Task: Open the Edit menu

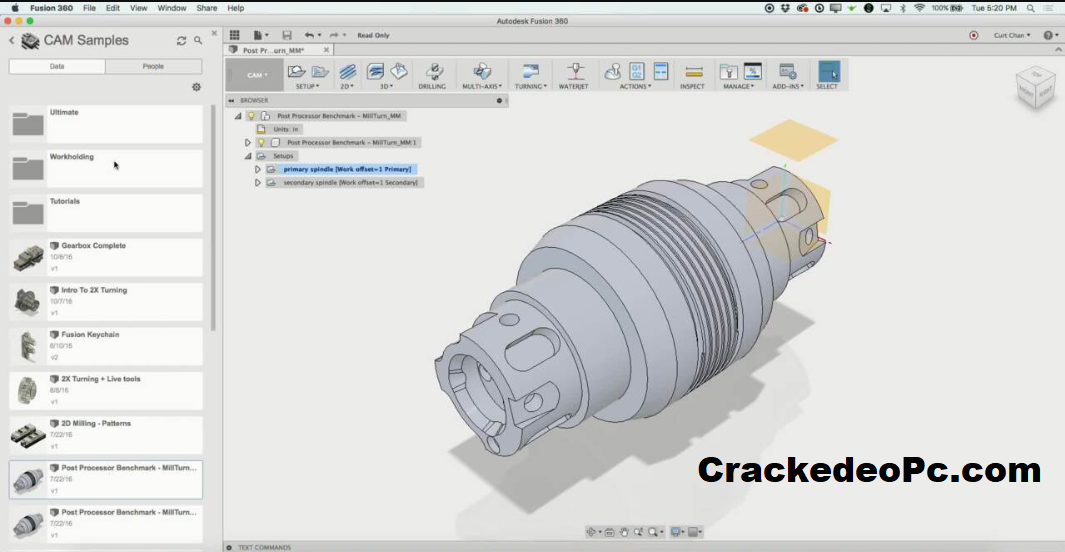Action: tap(113, 8)
